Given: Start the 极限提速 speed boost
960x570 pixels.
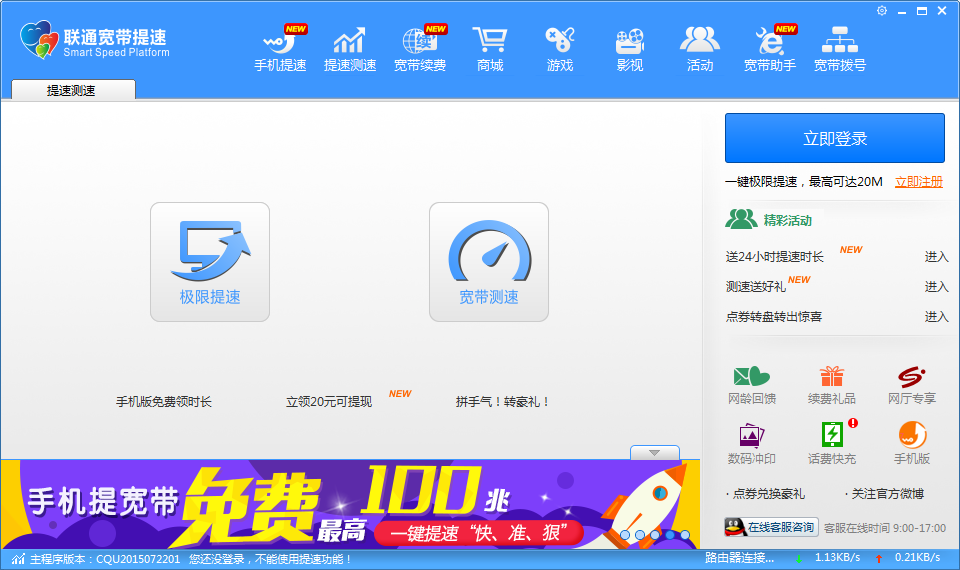Looking at the screenshot, I should (x=210, y=261).
